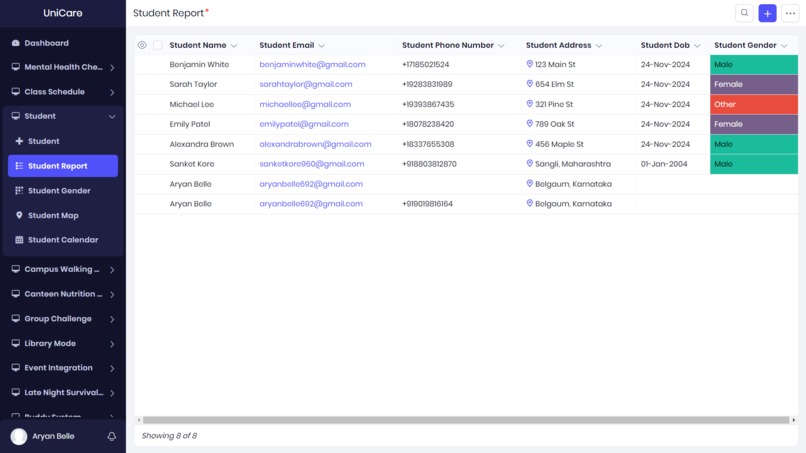Open Student Gender column dropdown arrow

click(784, 46)
